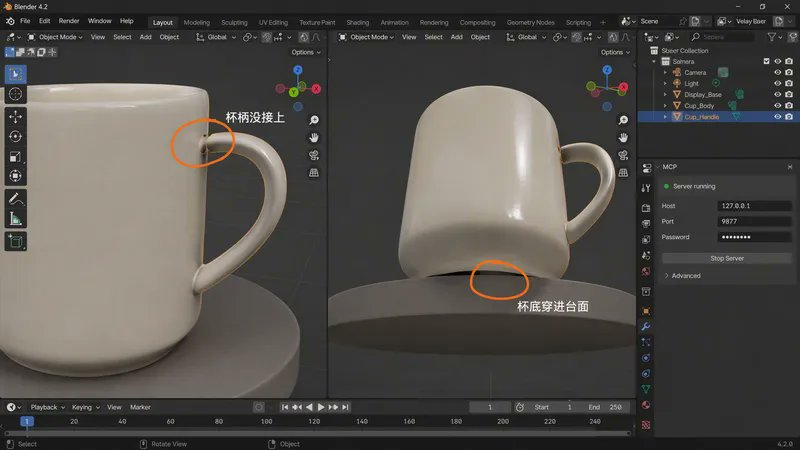Choose the Rotate tool
Screen dimensions: 800x450
click(x=15, y=136)
